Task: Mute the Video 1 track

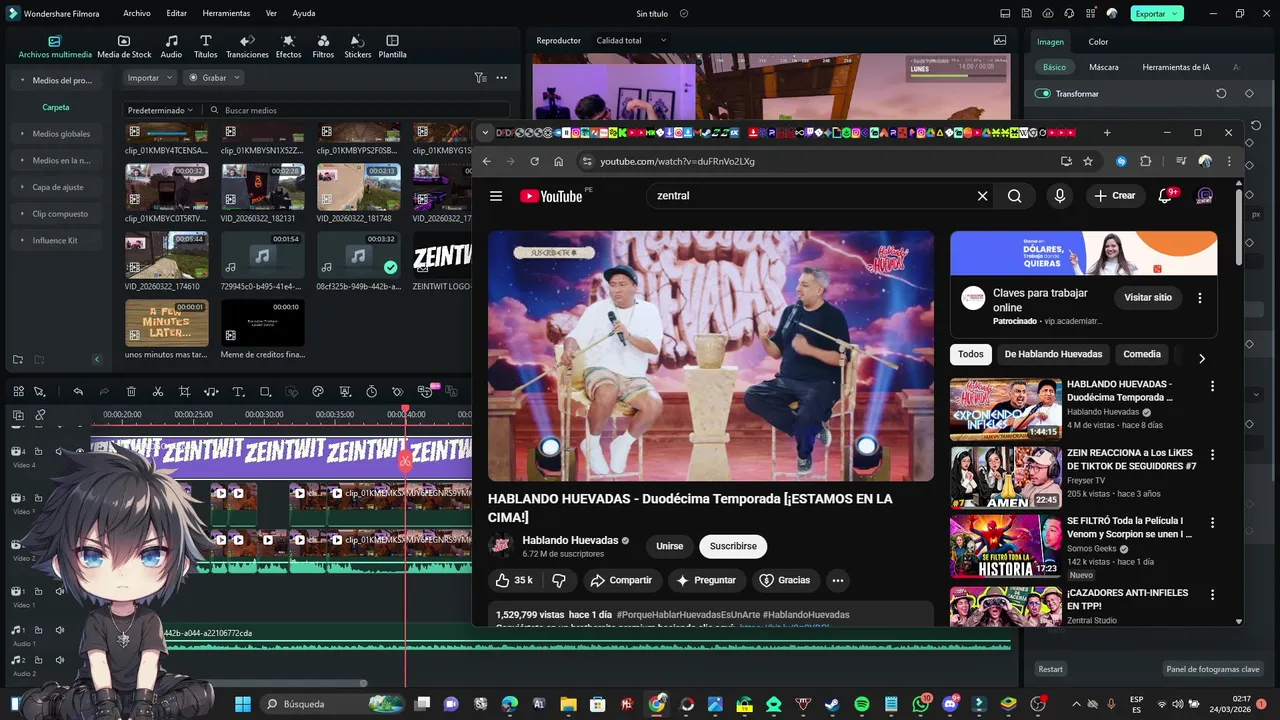Action: (x=59, y=592)
